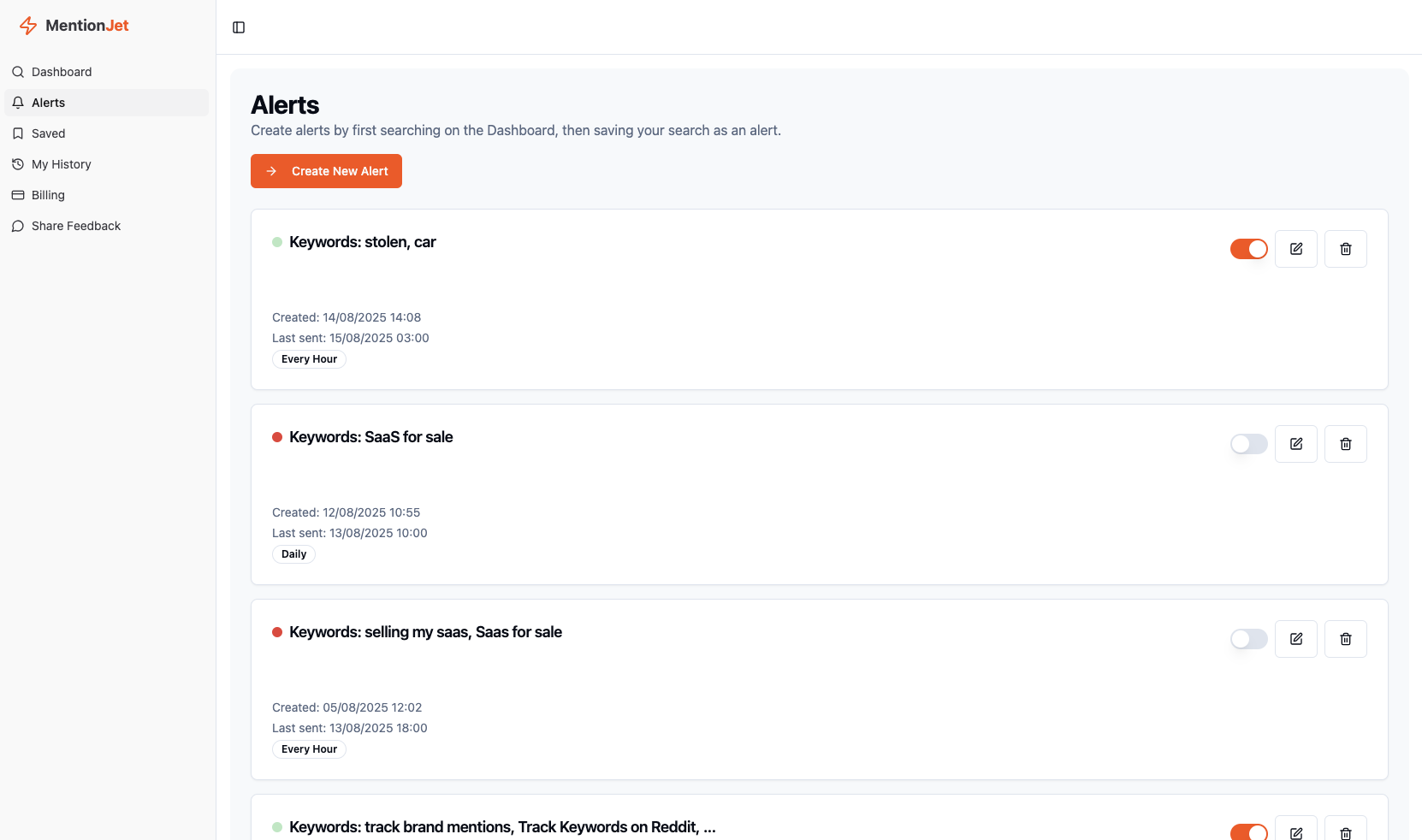Edit the stolen, car alert

(1296, 249)
